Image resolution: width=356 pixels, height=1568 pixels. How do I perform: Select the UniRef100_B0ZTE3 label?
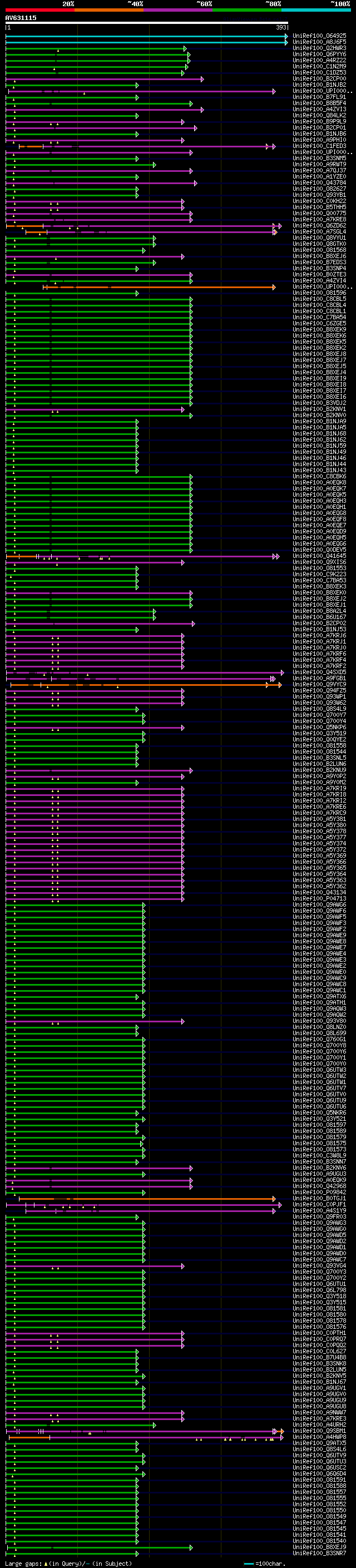319,275
